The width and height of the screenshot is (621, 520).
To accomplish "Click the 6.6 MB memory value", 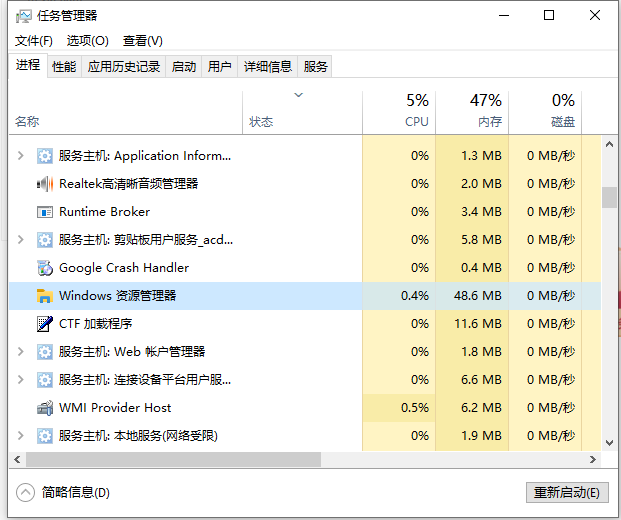I will 481,380.
